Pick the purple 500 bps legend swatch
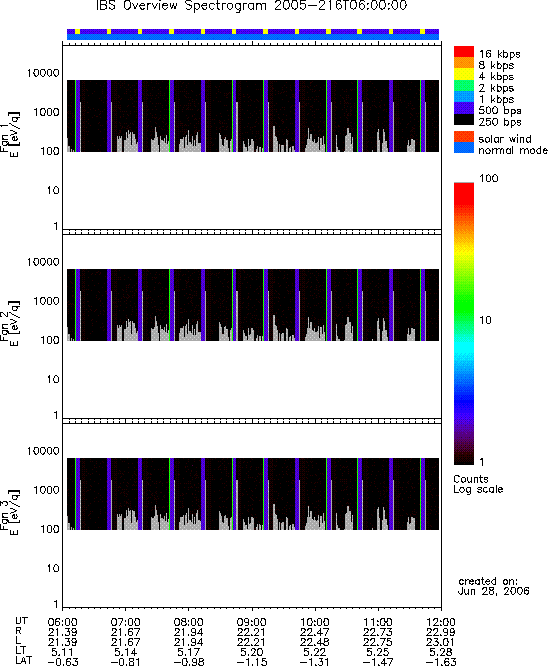 [x=463, y=107]
